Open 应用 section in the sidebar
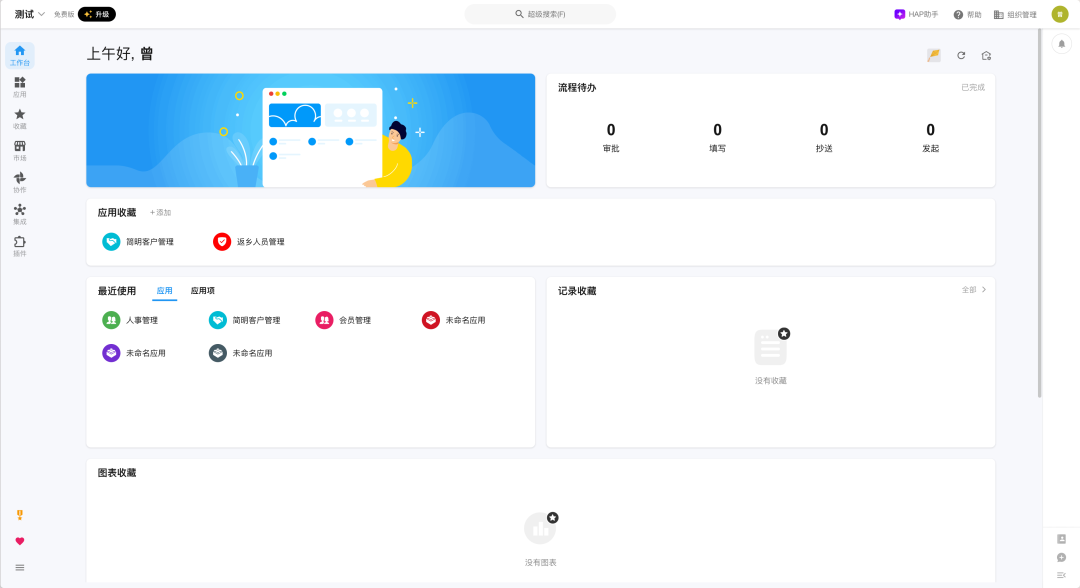Image resolution: width=1080 pixels, height=588 pixels. pos(19,87)
